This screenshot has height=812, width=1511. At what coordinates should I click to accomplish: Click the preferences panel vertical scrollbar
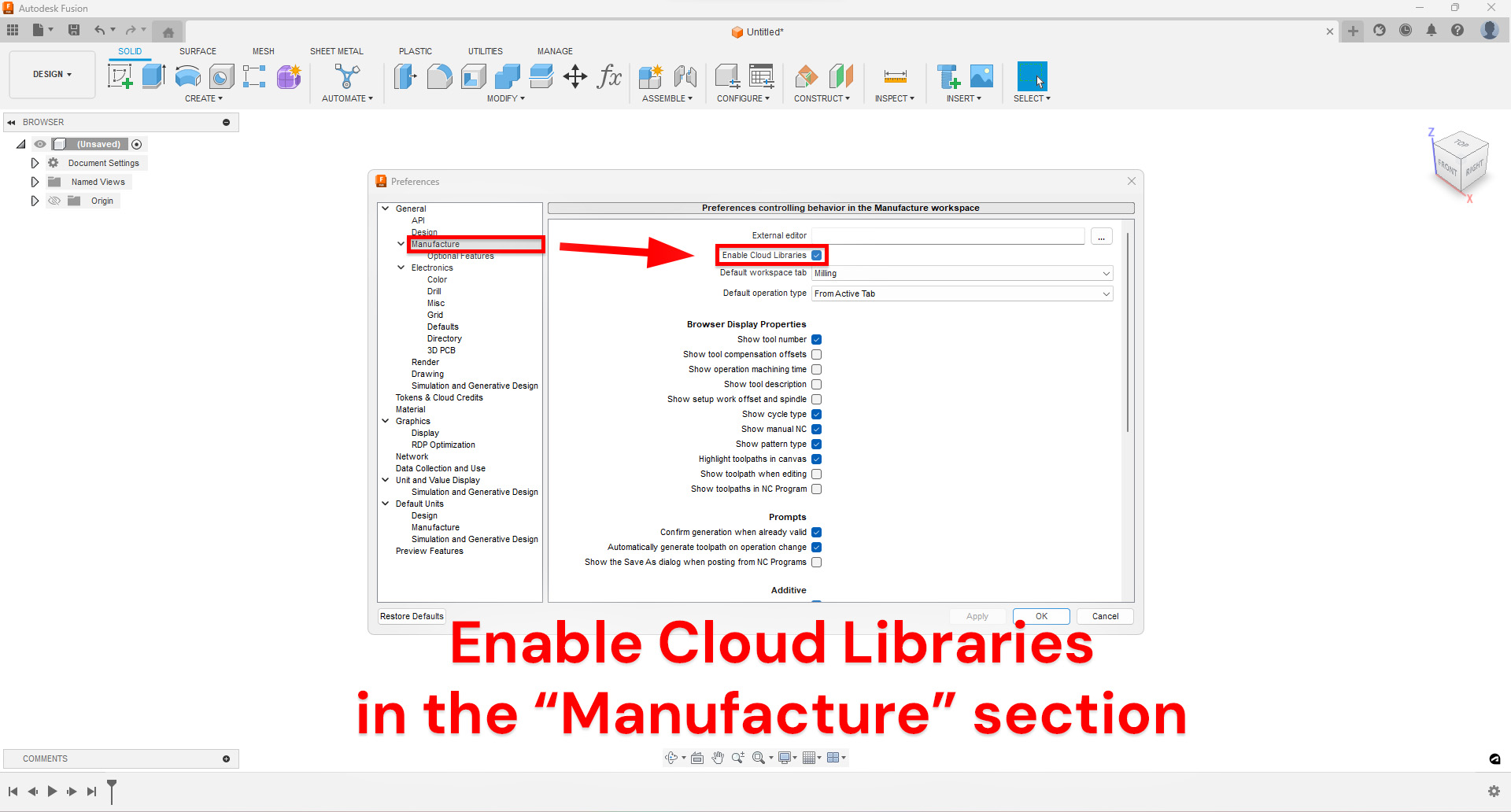1128,330
